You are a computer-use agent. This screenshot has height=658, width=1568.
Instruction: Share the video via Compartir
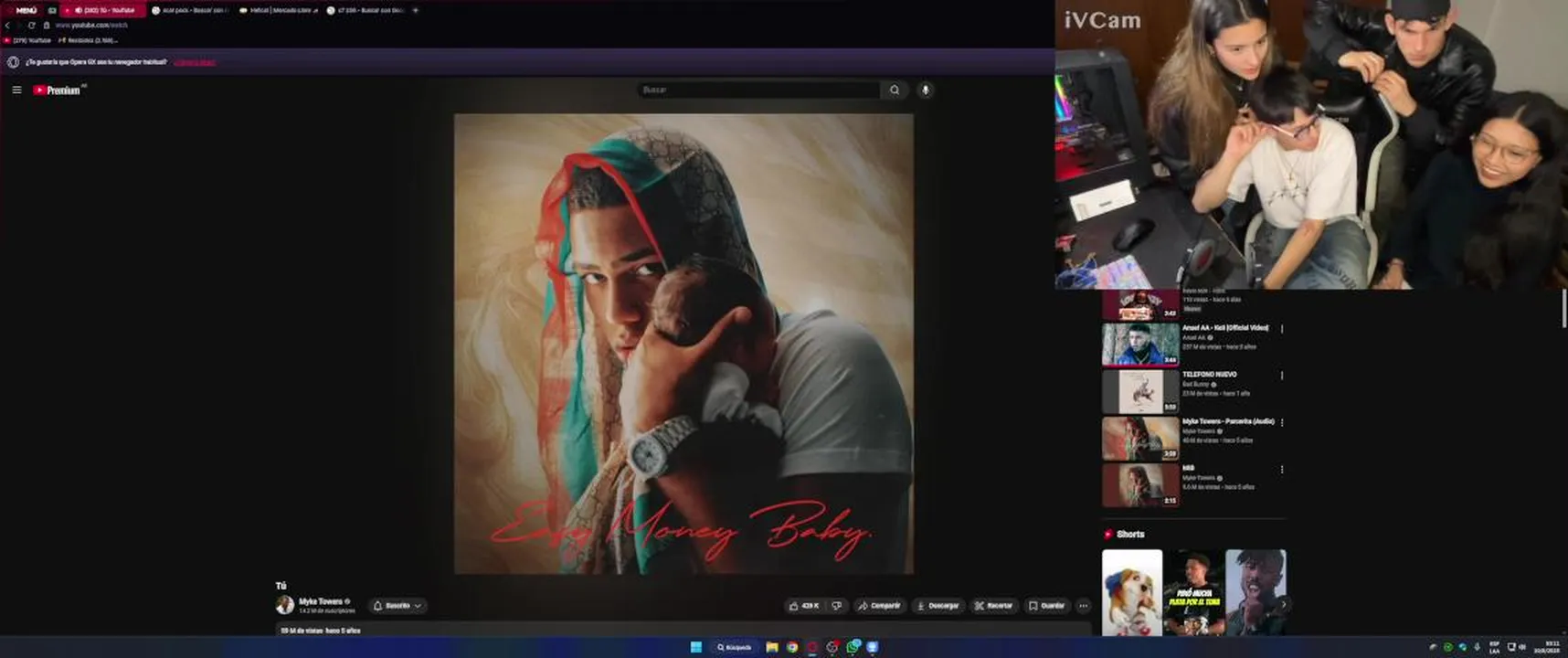(879, 606)
